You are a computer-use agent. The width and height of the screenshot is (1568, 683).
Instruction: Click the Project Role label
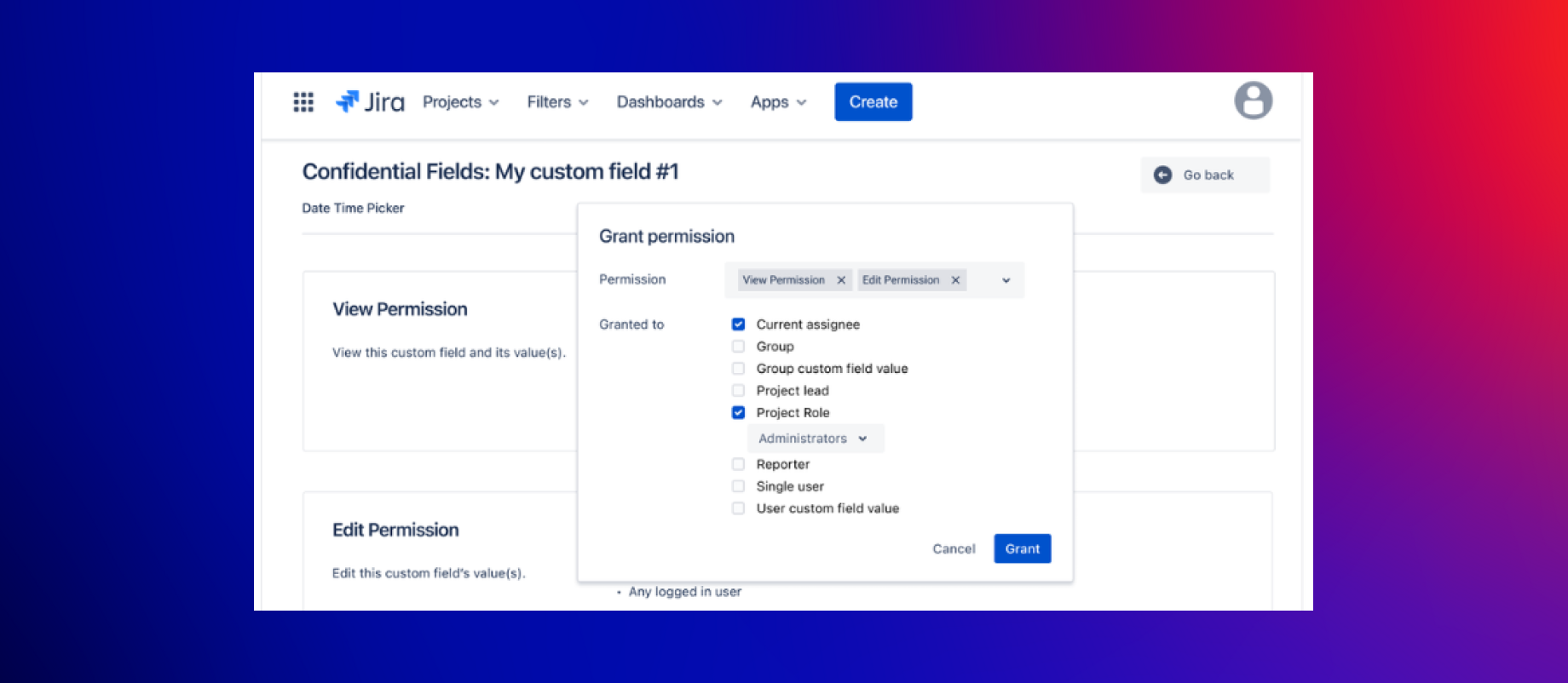coord(793,413)
